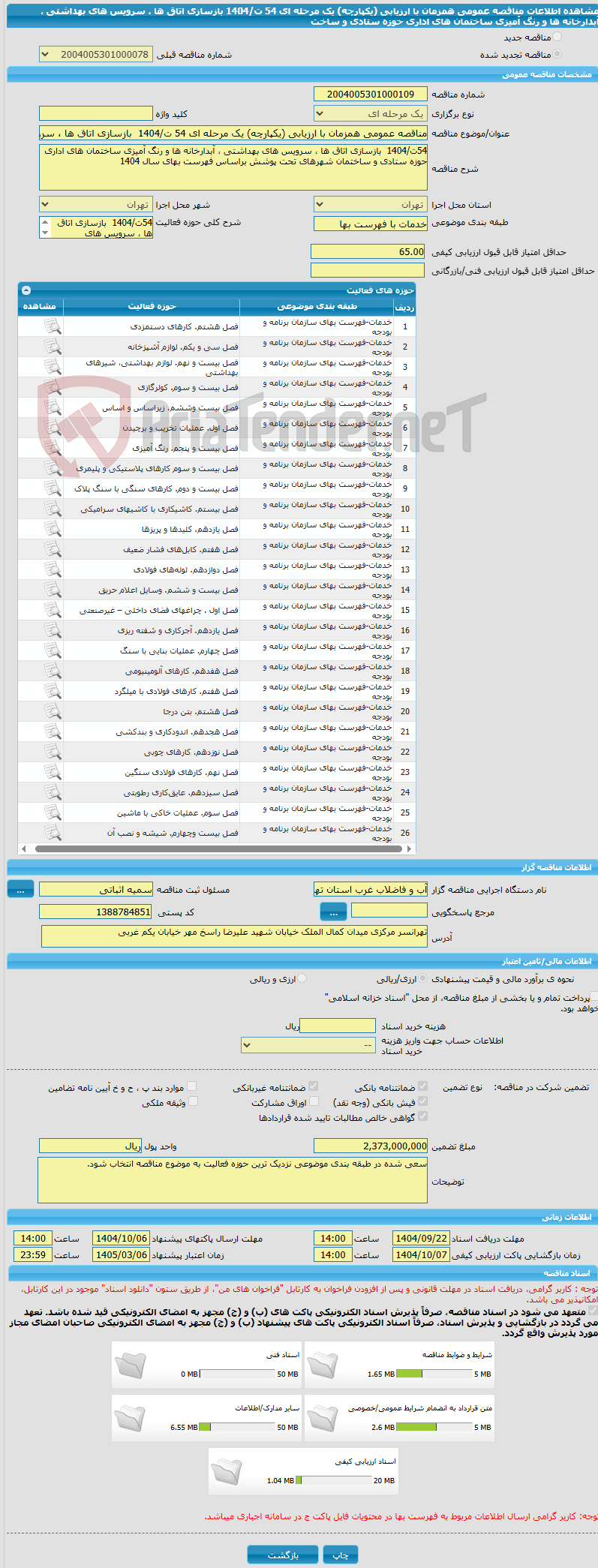This screenshot has width=598, height=1568.
Task: Select the ارزی و ریالی radio option
Action: (x=302, y=978)
